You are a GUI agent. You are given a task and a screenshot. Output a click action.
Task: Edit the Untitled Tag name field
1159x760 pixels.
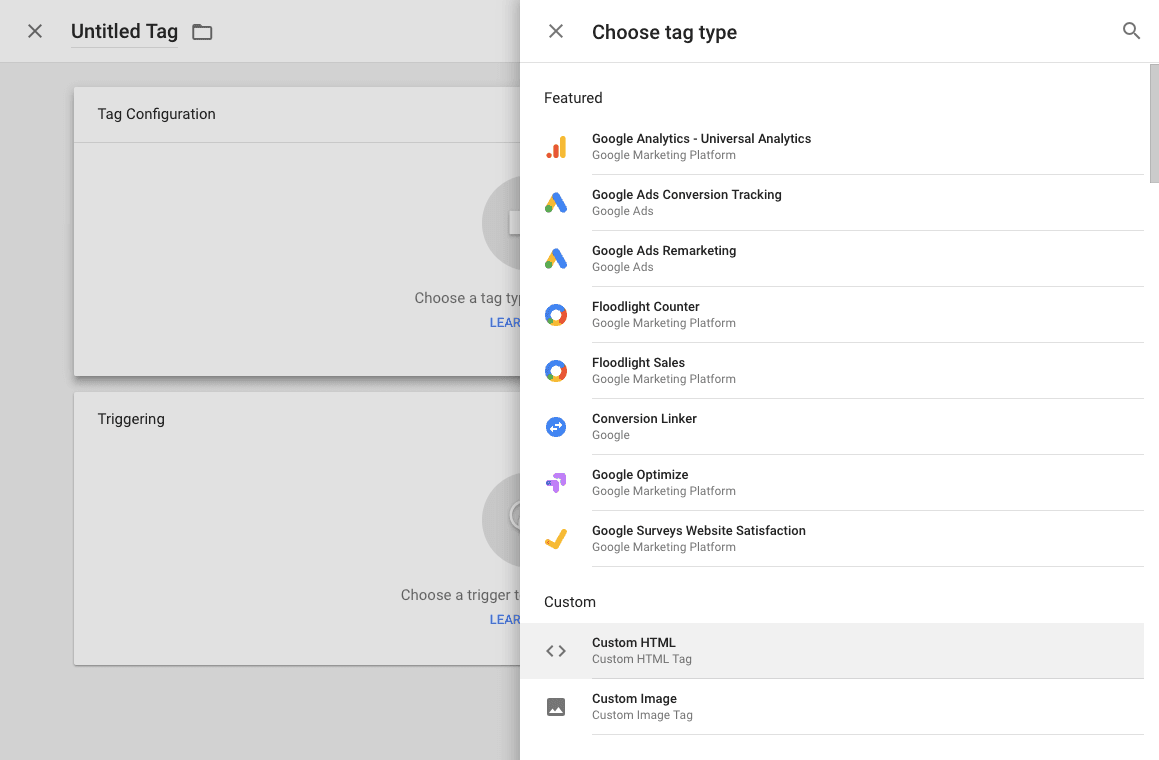coord(124,31)
